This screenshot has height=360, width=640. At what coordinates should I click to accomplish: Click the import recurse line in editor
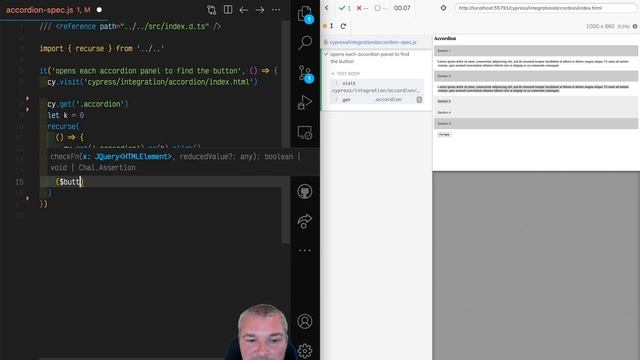(x=102, y=49)
